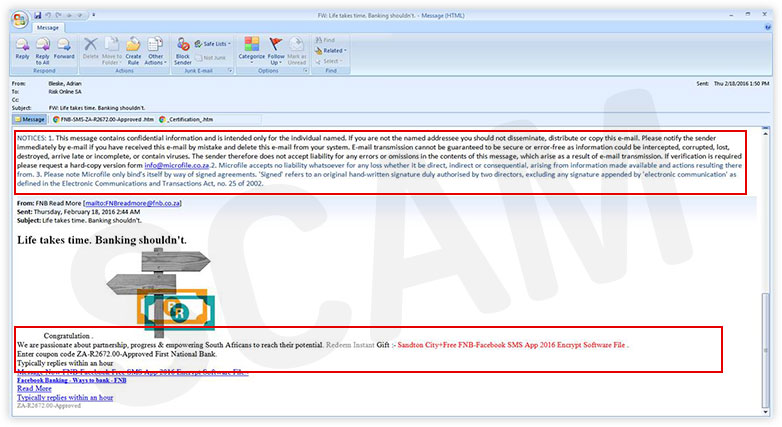Image resolution: width=782 pixels, height=427 pixels.
Task: Mark the message as Unread
Action: point(296,51)
